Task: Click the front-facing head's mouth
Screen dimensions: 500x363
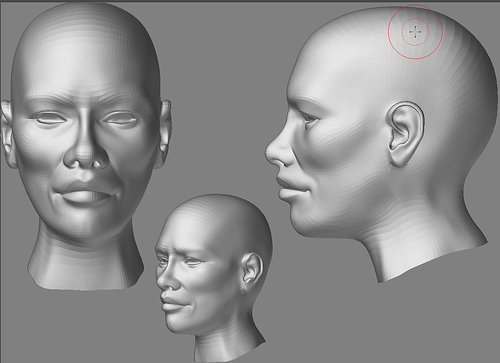Action: click(86, 192)
